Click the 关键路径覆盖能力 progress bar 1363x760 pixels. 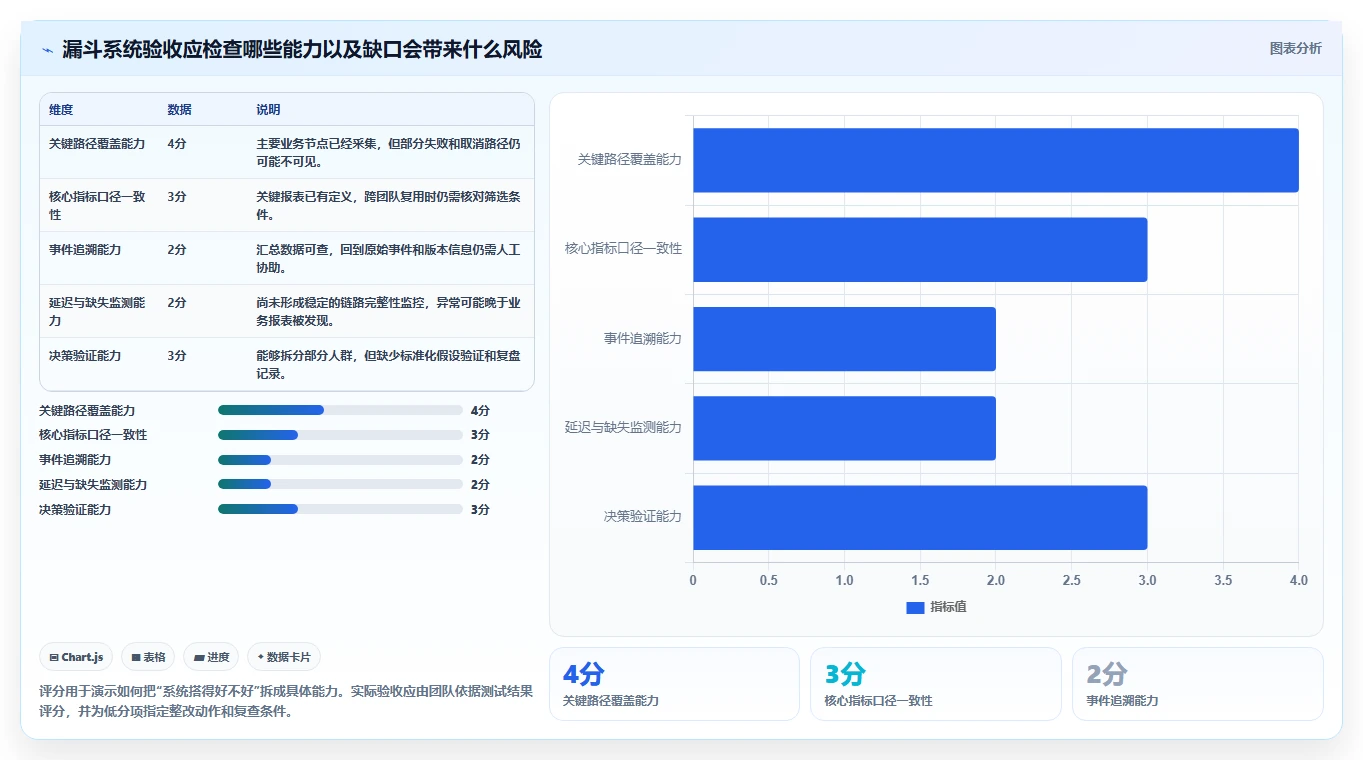point(340,410)
